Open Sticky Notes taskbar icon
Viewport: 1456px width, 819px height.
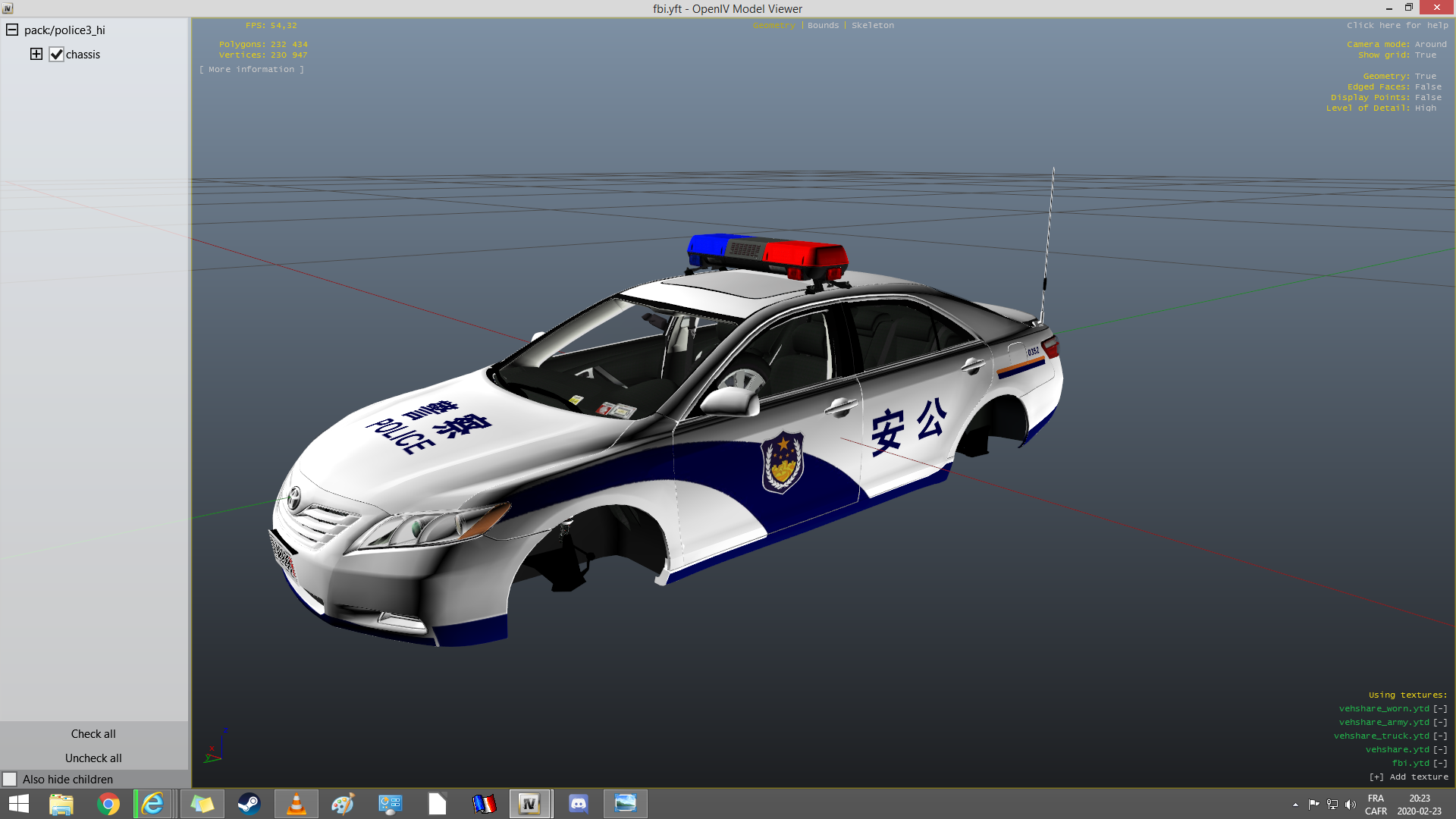tap(202, 803)
